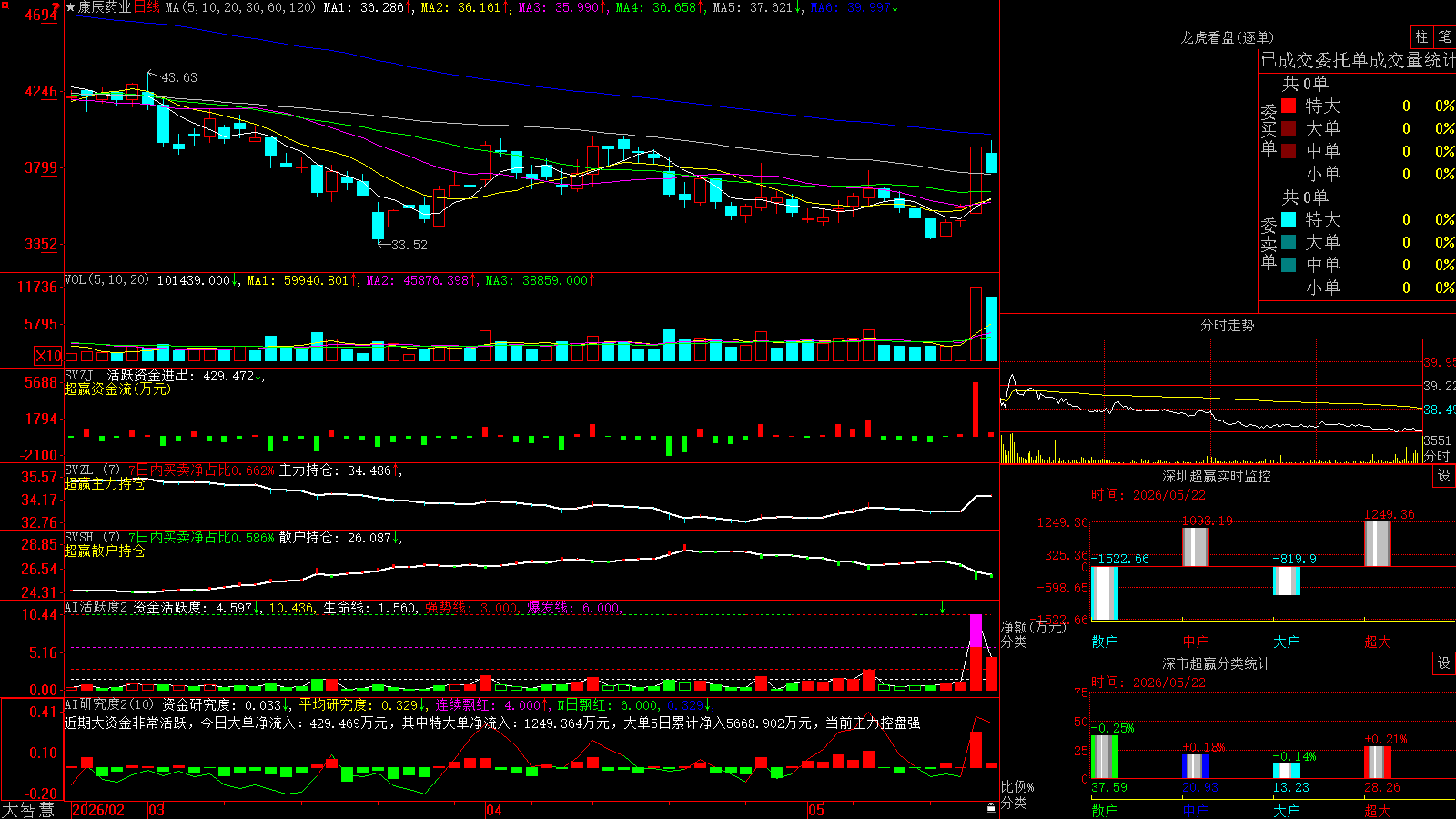Click the VOL(5,10,20) indicator label
1456x819 pixels.
pyautogui.click(x=107, y=280)
